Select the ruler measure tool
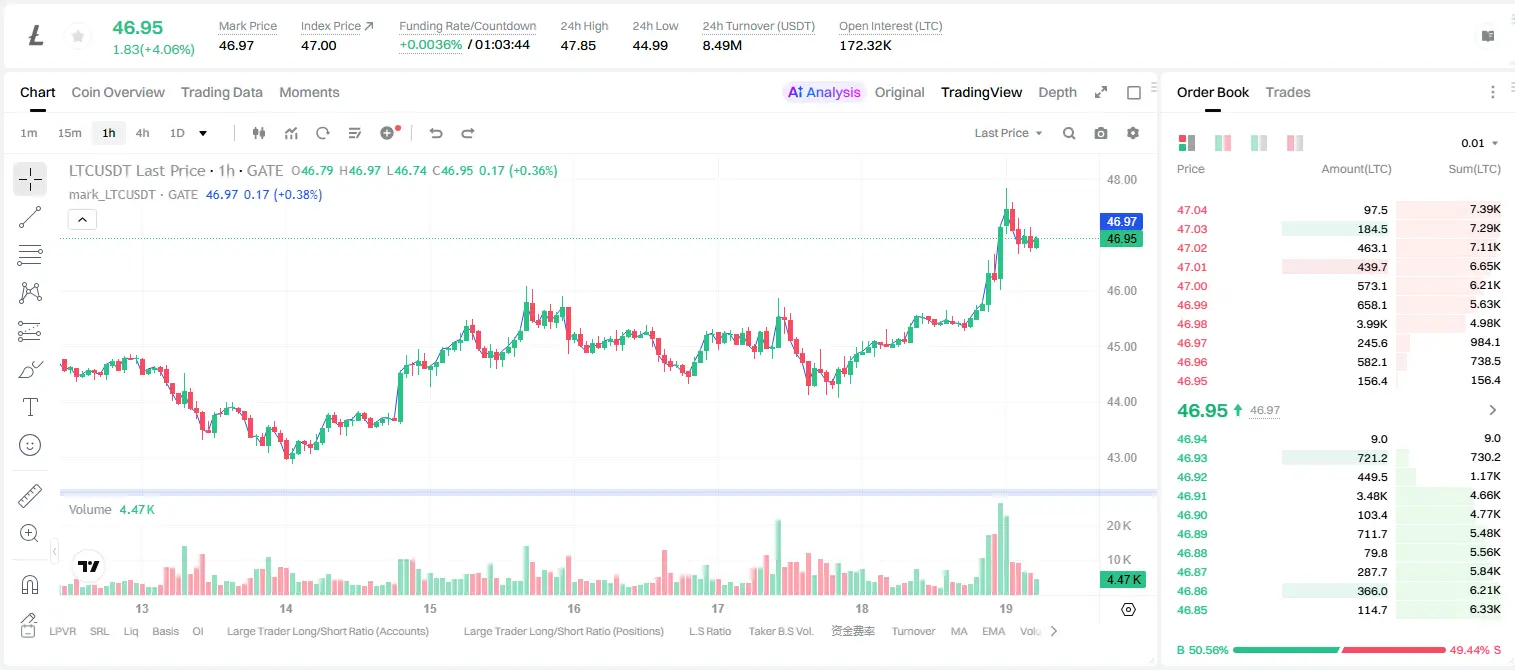Image resolution: width=1515 pixels, height=670 pixels. 30,496
